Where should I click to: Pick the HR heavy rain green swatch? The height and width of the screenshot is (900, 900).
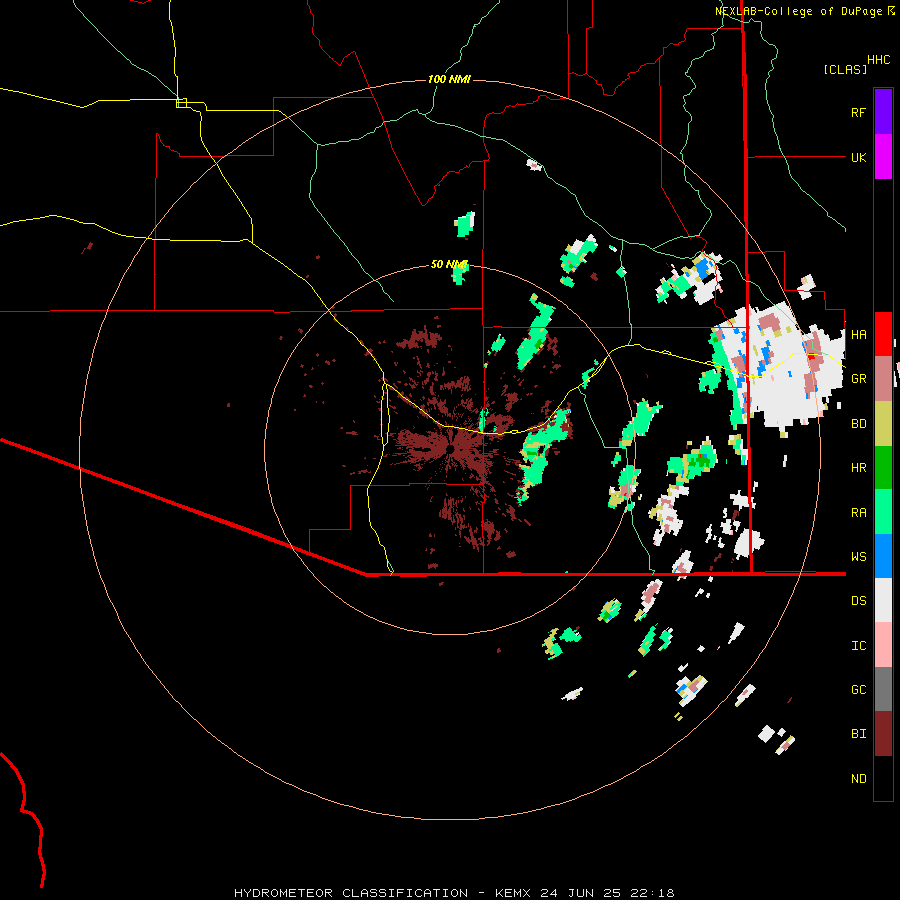click(x=883, y=468)
